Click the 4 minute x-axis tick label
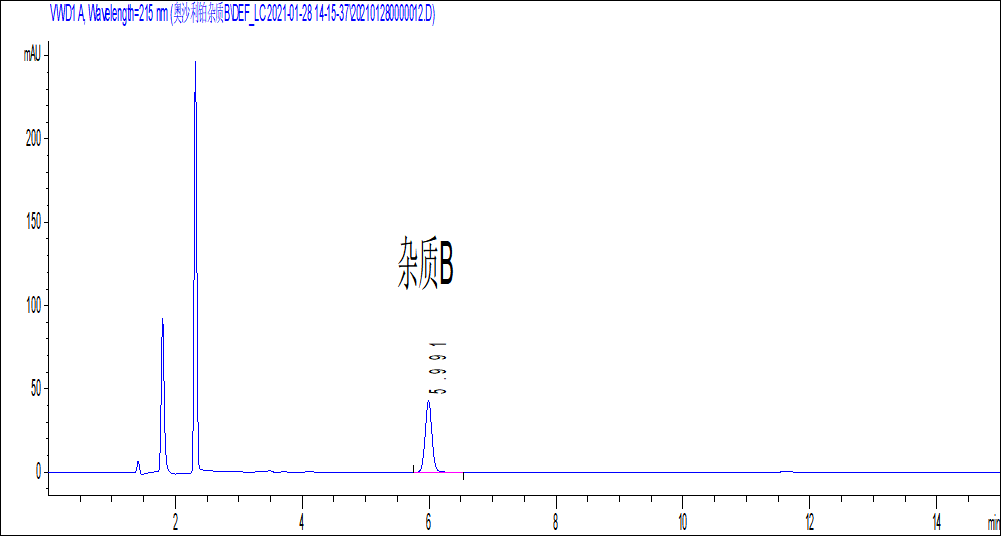Screen dimensions: 1001x536 point(302,521)
